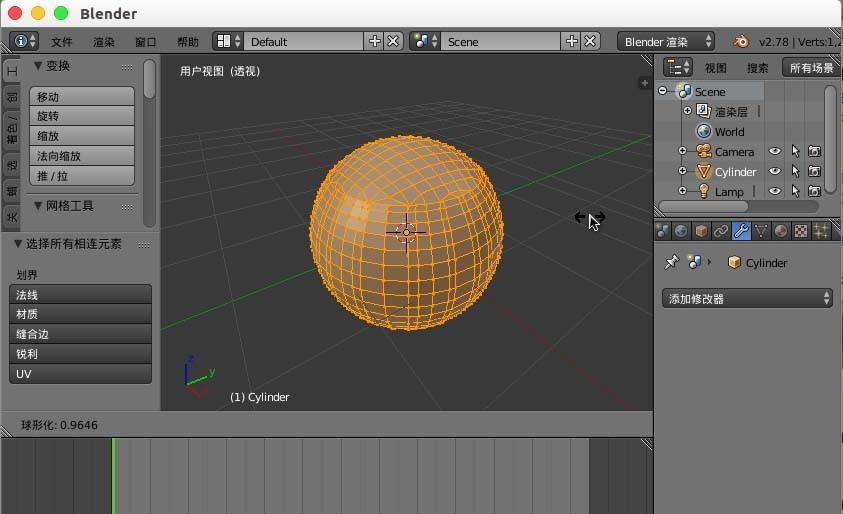Open the info editor type selector
The image size is (843, 514).
(24, 41)
